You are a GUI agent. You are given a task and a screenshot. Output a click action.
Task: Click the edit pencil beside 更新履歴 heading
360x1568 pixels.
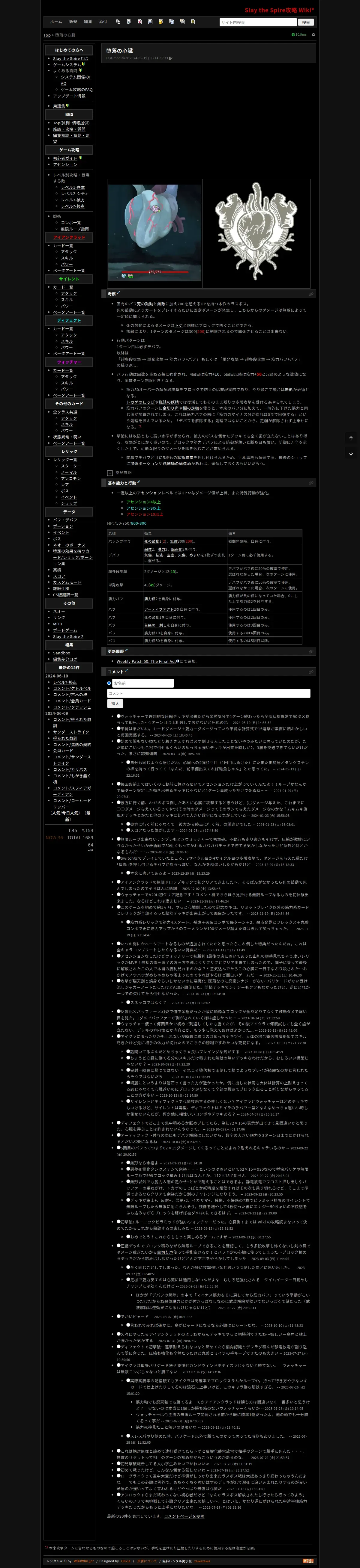[127, 651]
